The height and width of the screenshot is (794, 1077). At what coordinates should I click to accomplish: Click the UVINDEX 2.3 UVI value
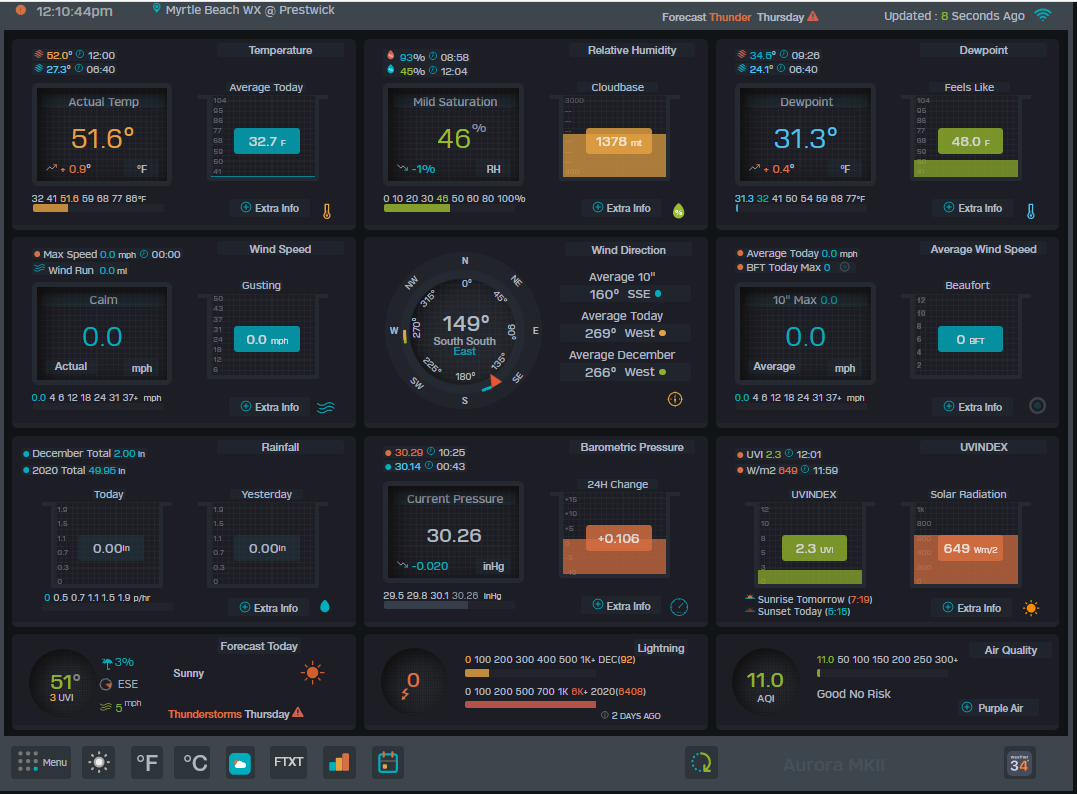click(x=814, y=548)
